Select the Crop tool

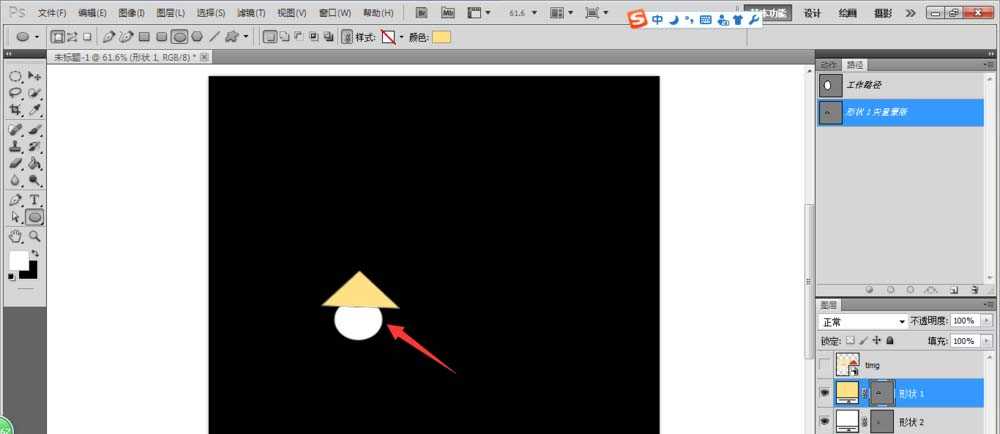coord(15,110)
